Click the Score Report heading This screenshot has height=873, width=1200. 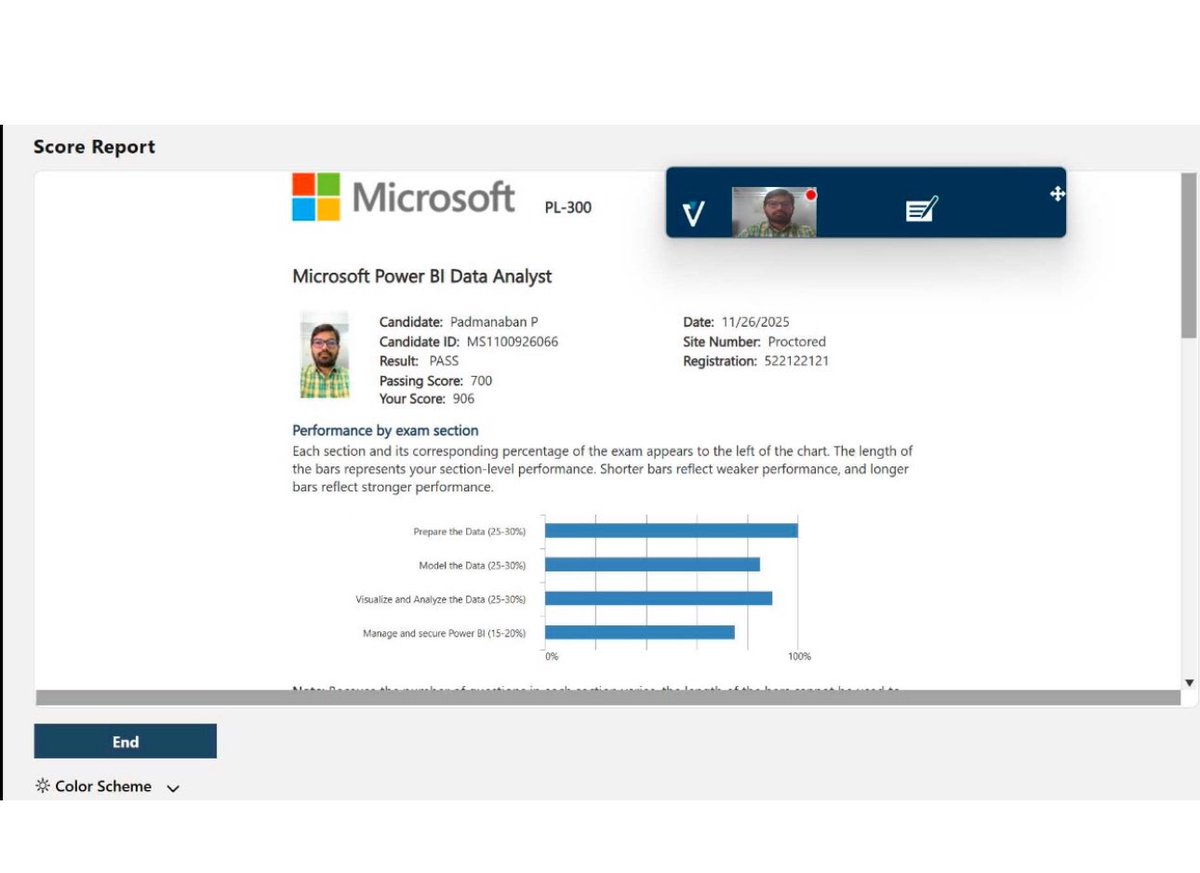(x=94, y=147)
